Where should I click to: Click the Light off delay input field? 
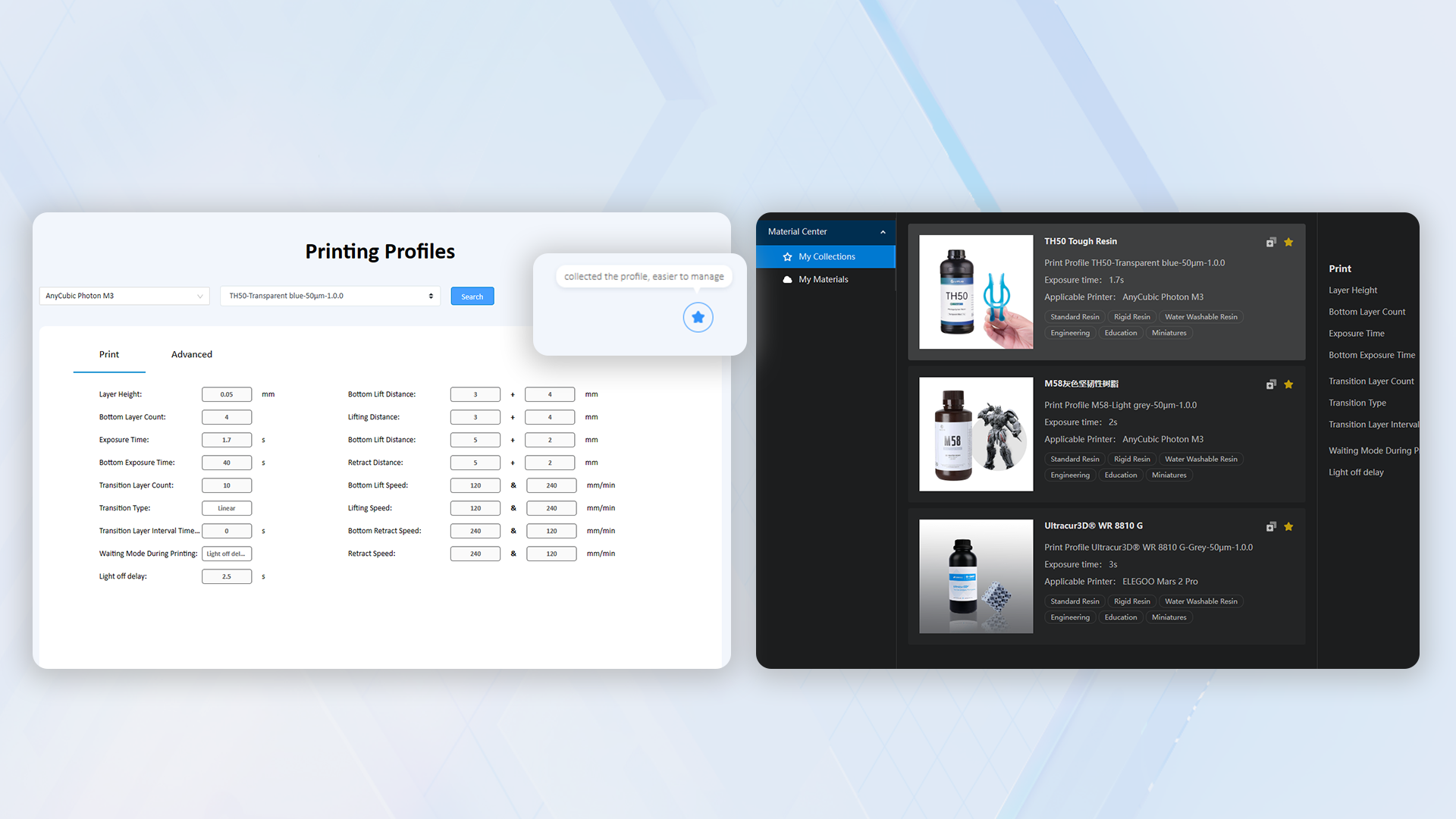tap(227, 576)
